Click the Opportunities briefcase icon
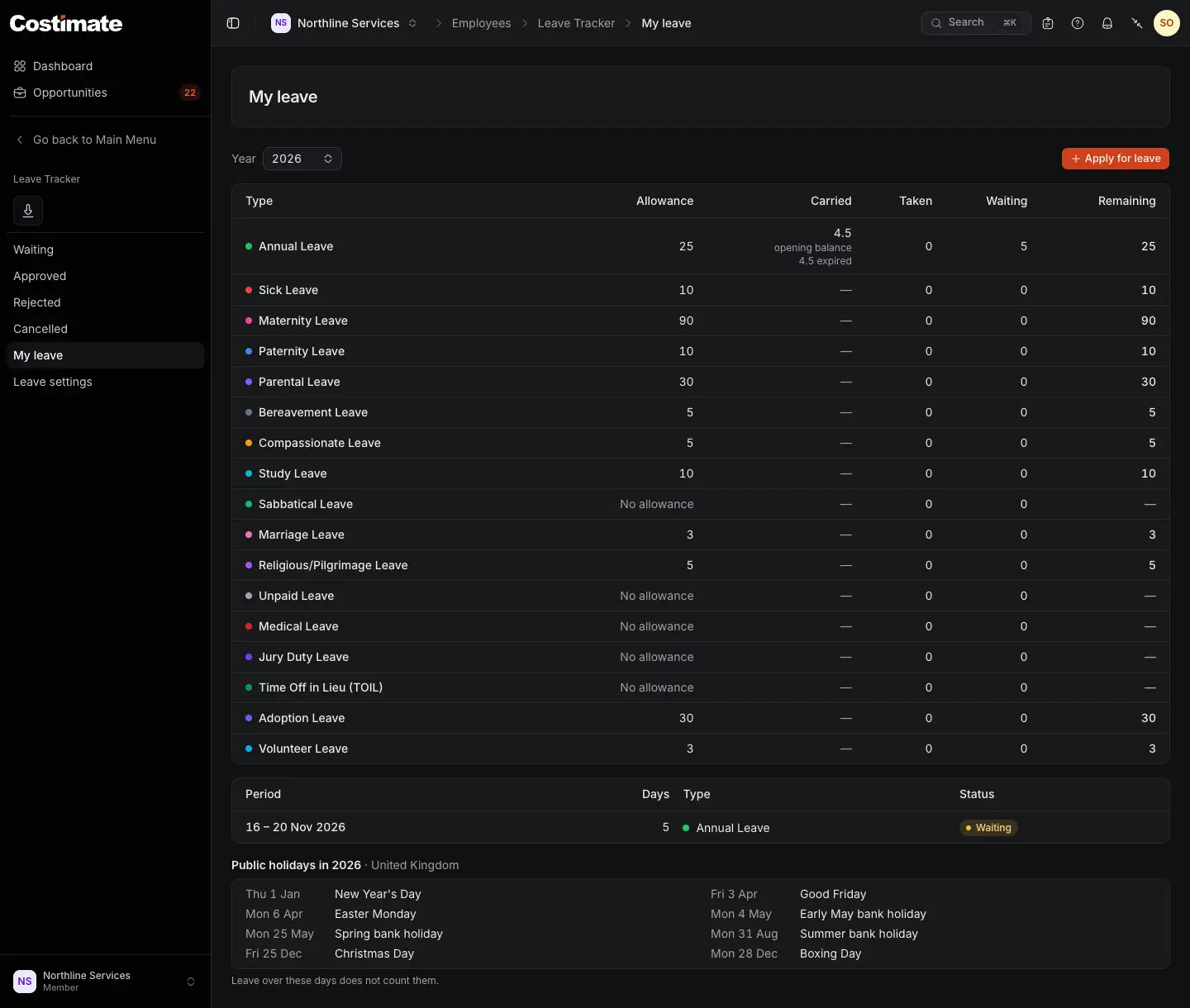The height and width of the screenshot is (1008, 1190). tap(20, 93)
